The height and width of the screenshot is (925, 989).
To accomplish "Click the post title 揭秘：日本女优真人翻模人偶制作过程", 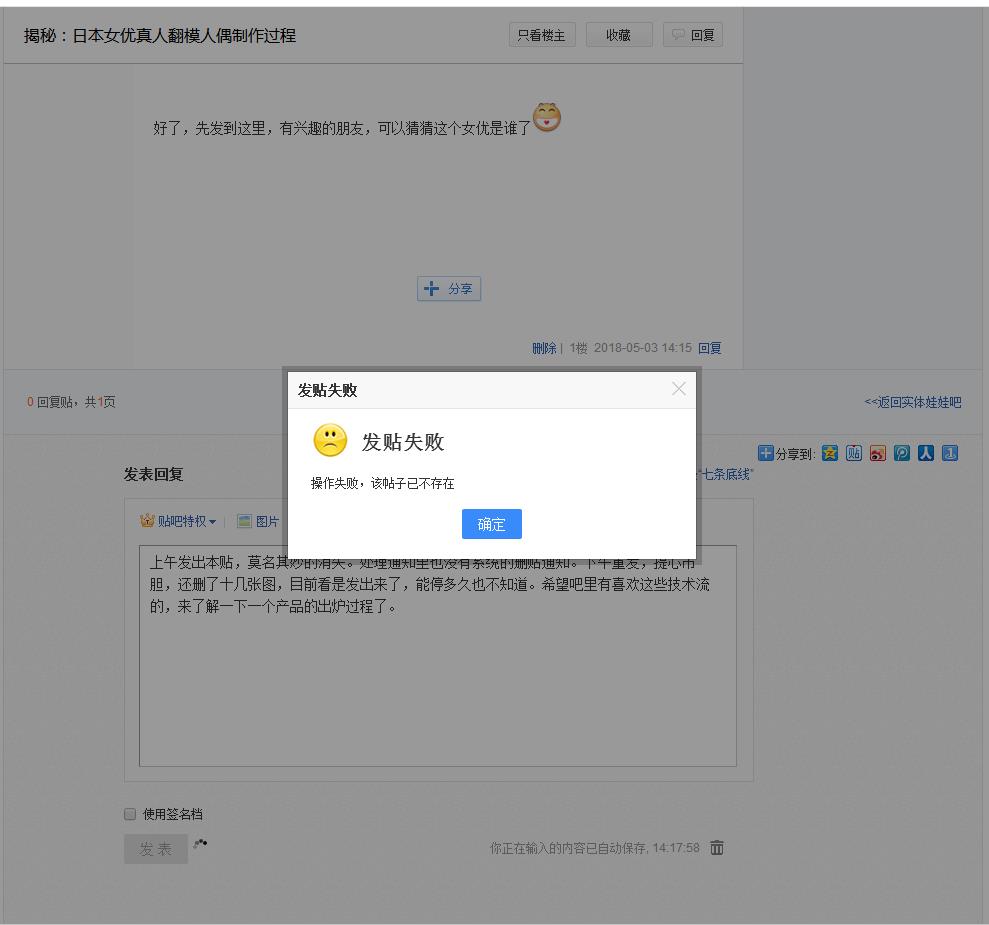I will coord(160,35).
